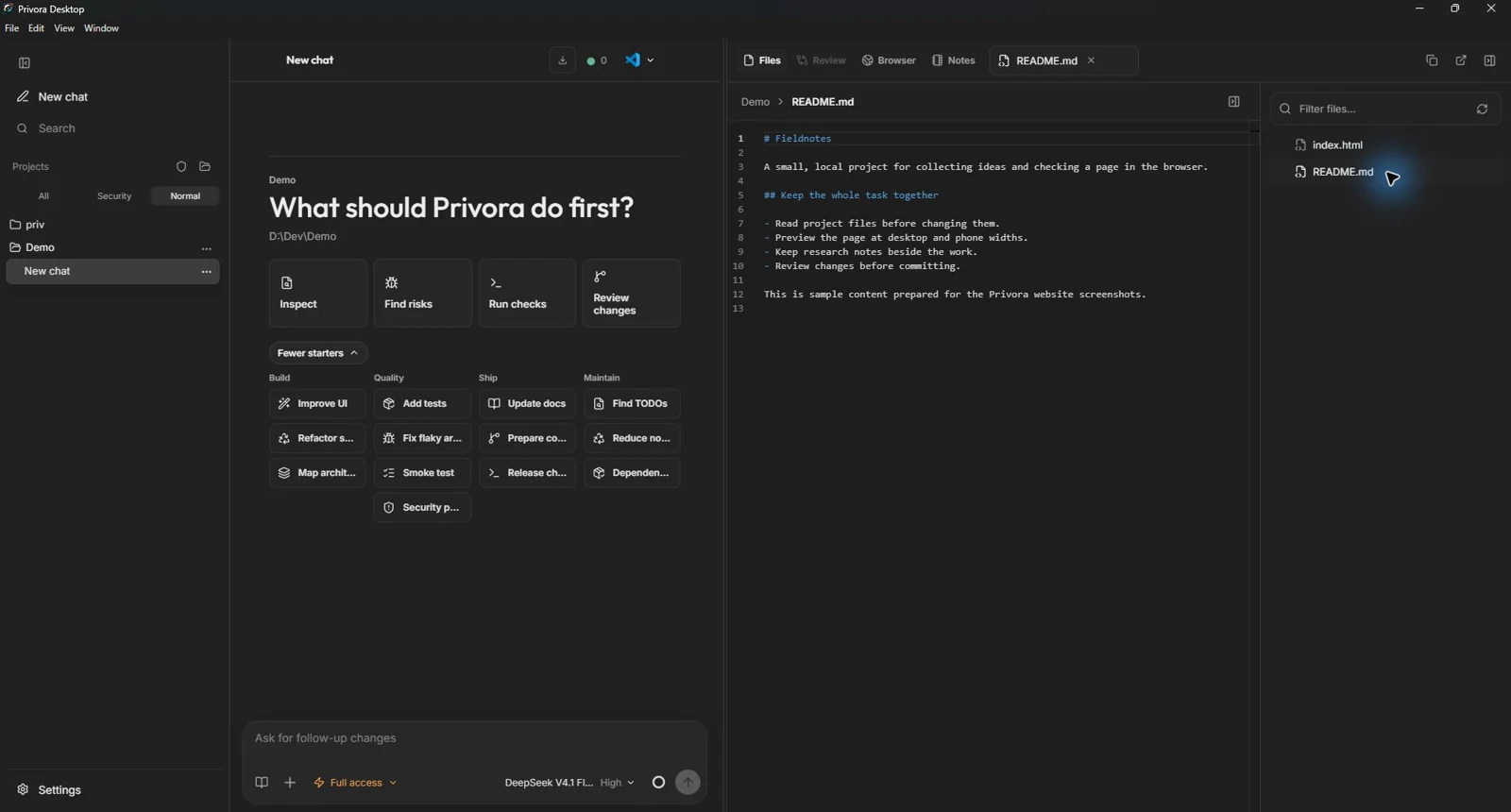
Task: Switch to the Review tab
Action: click(822, 60)
